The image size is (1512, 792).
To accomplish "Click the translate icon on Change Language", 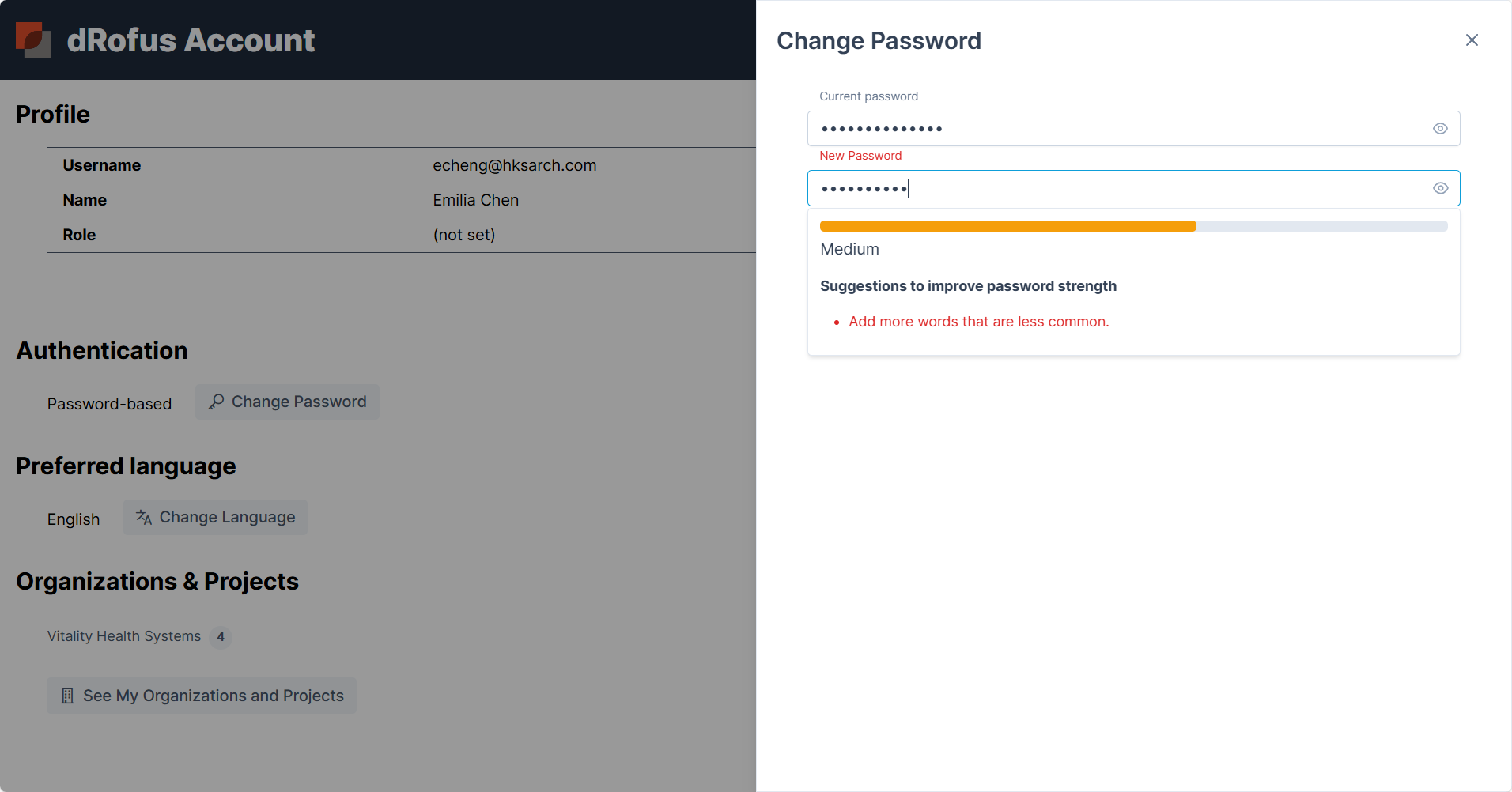I will point(144,518).
